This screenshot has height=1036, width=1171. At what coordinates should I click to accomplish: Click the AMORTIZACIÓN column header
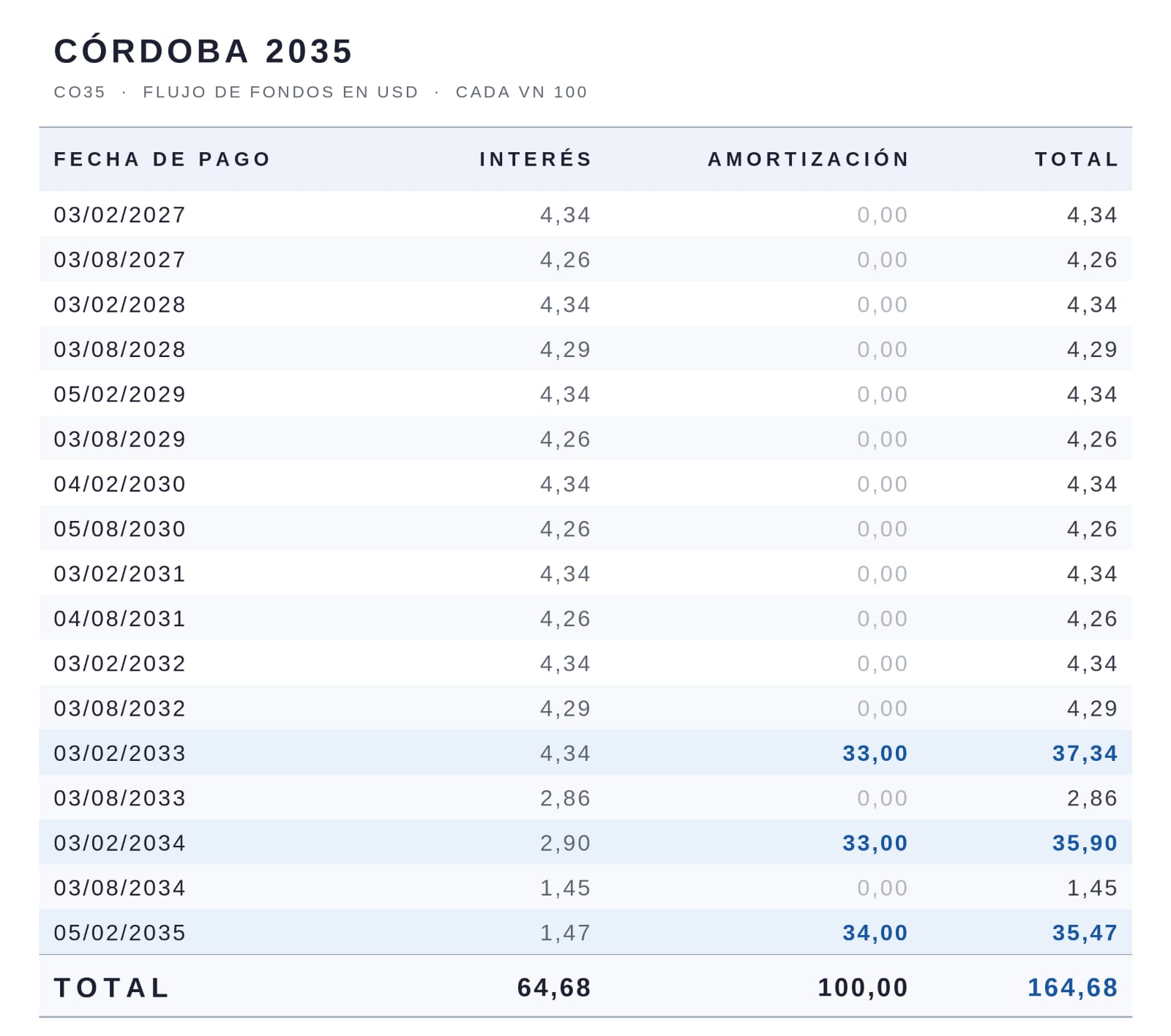pyautogui.click(x=808, y=159)
